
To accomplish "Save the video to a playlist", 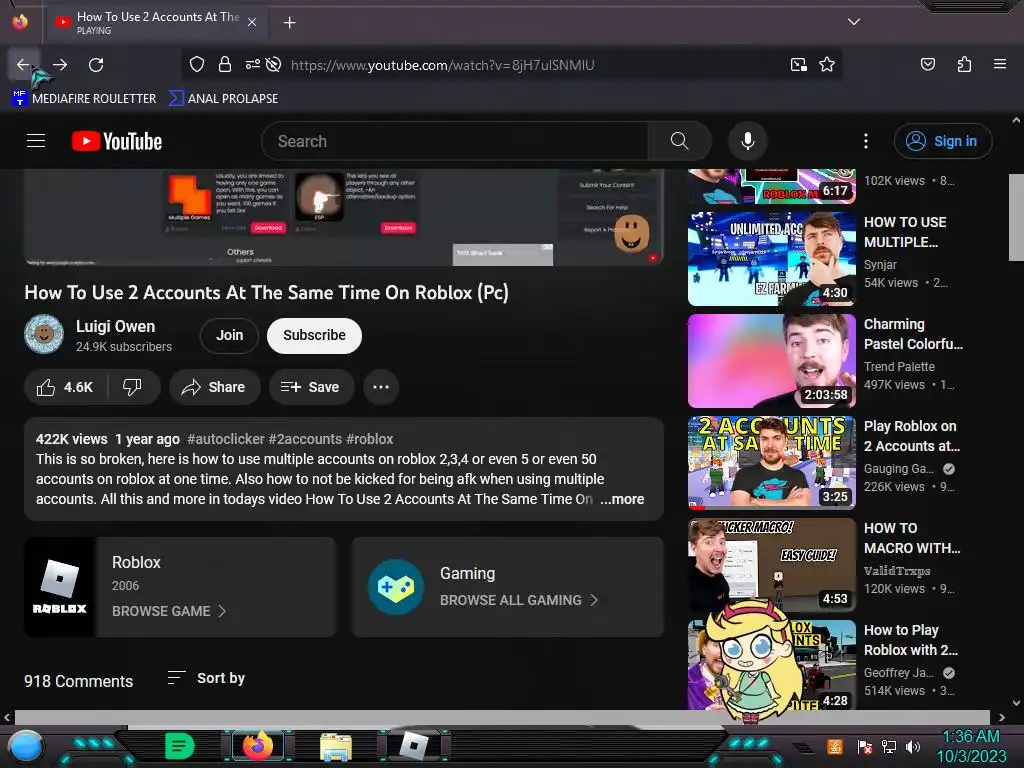I will [312, 387].
